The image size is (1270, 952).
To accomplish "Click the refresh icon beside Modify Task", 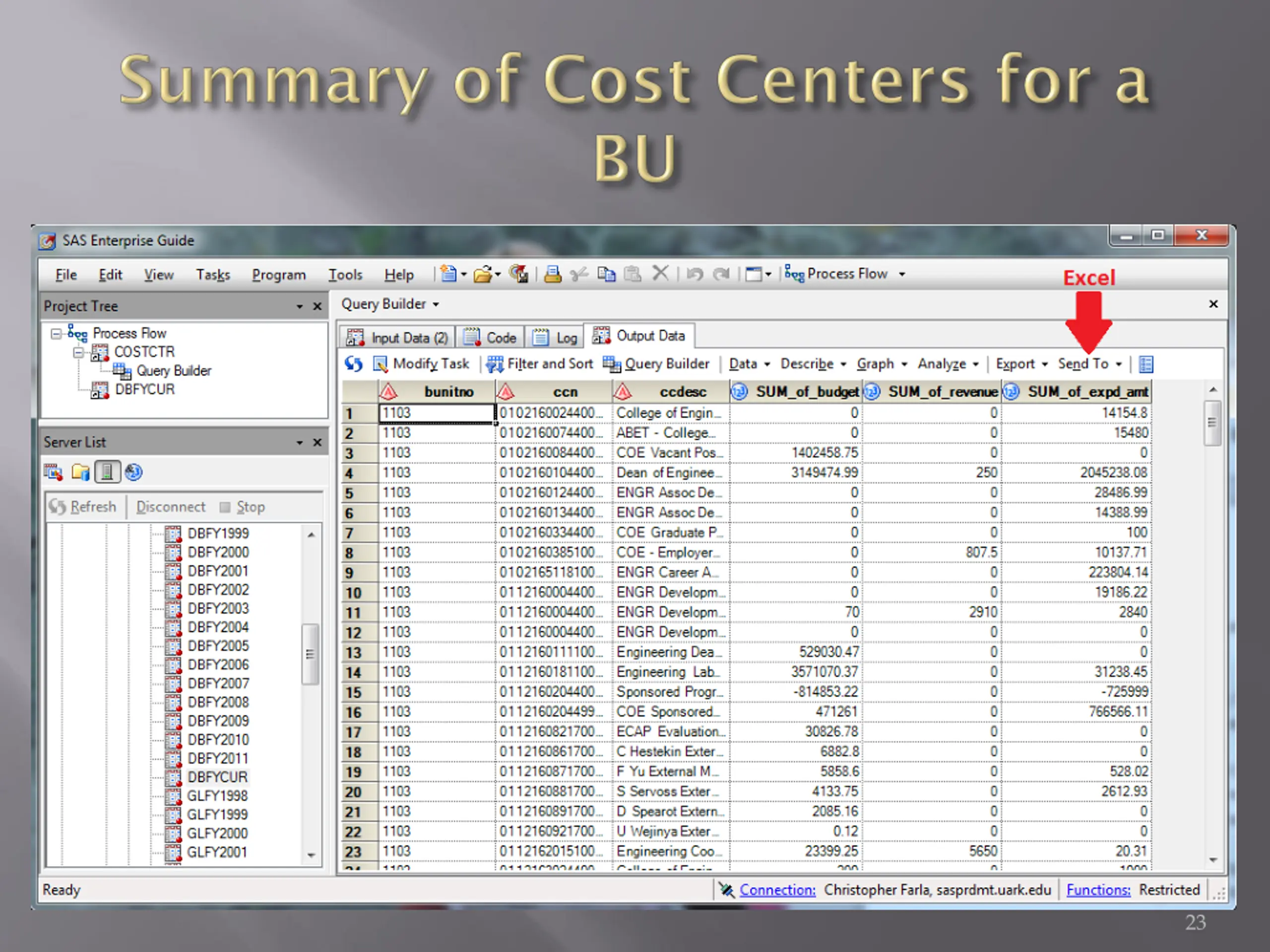I will coord(353,364).
